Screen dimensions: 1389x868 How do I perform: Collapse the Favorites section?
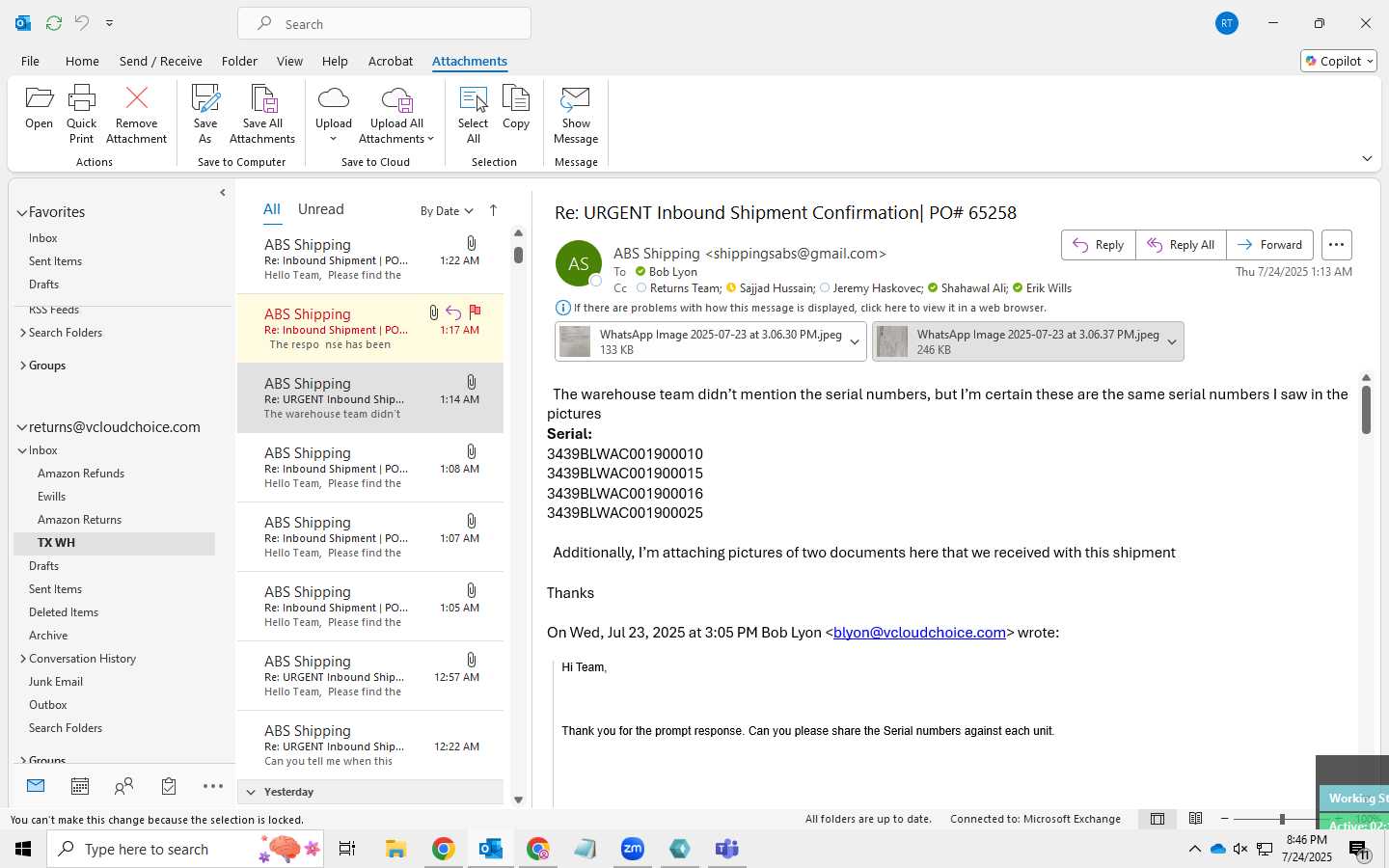[x=22, y=212]
